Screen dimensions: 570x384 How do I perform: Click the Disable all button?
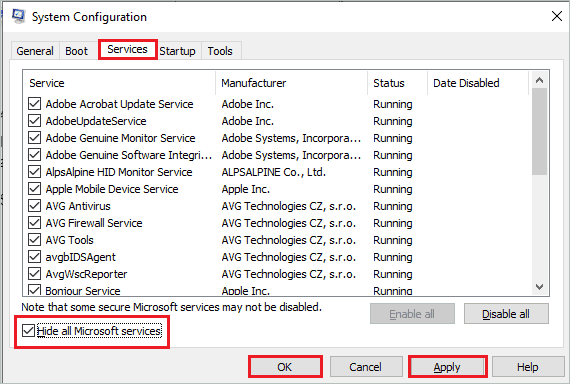[506, 314]
